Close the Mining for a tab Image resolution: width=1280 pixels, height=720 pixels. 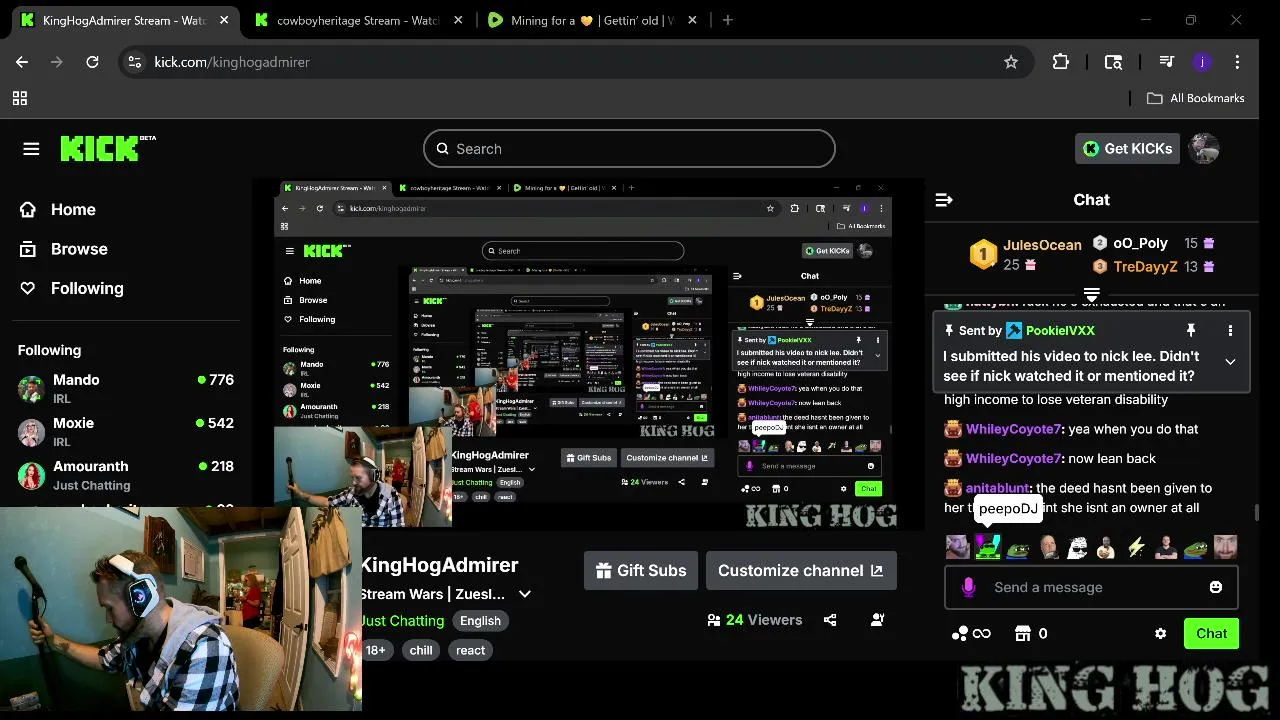click(x=690, y=20)
